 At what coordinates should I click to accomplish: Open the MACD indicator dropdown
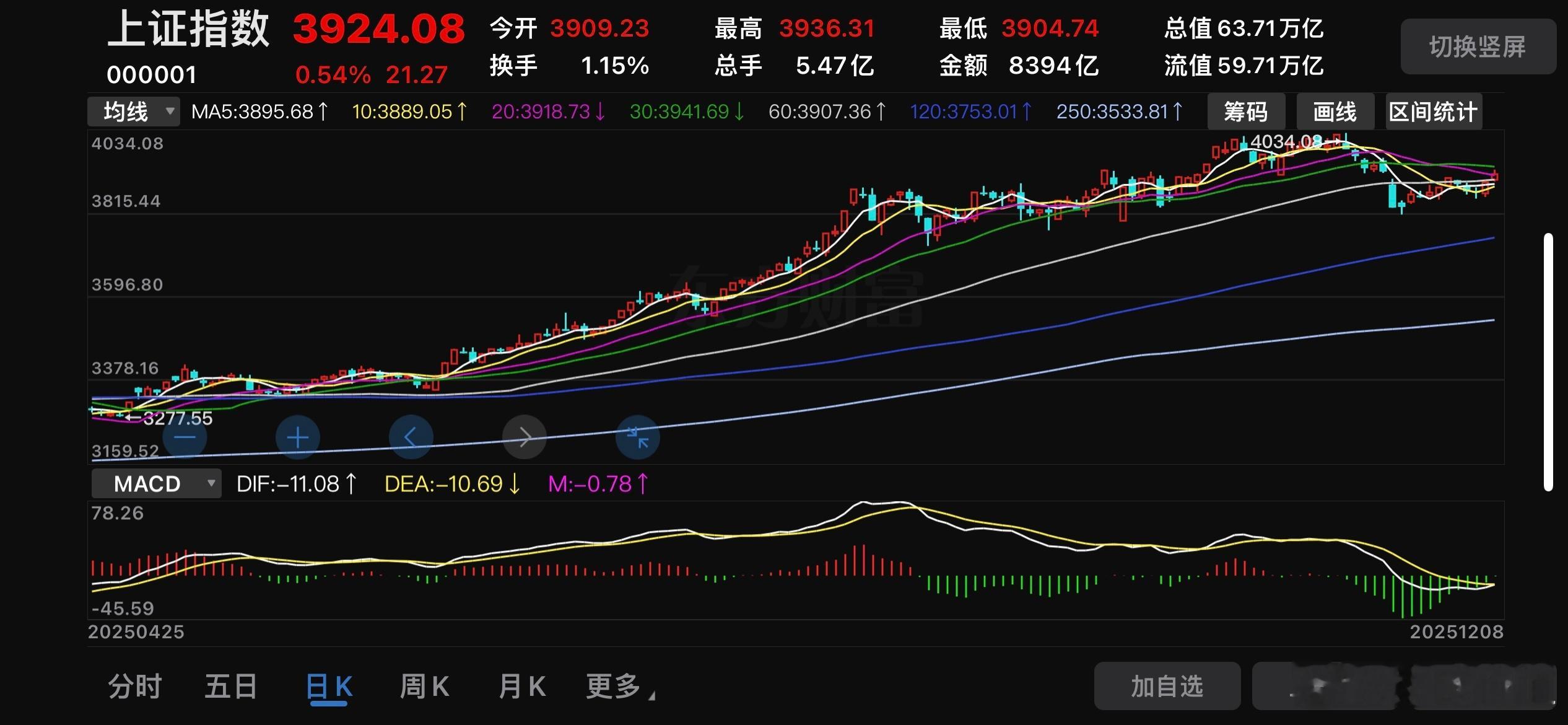click(x=156, y=483)
